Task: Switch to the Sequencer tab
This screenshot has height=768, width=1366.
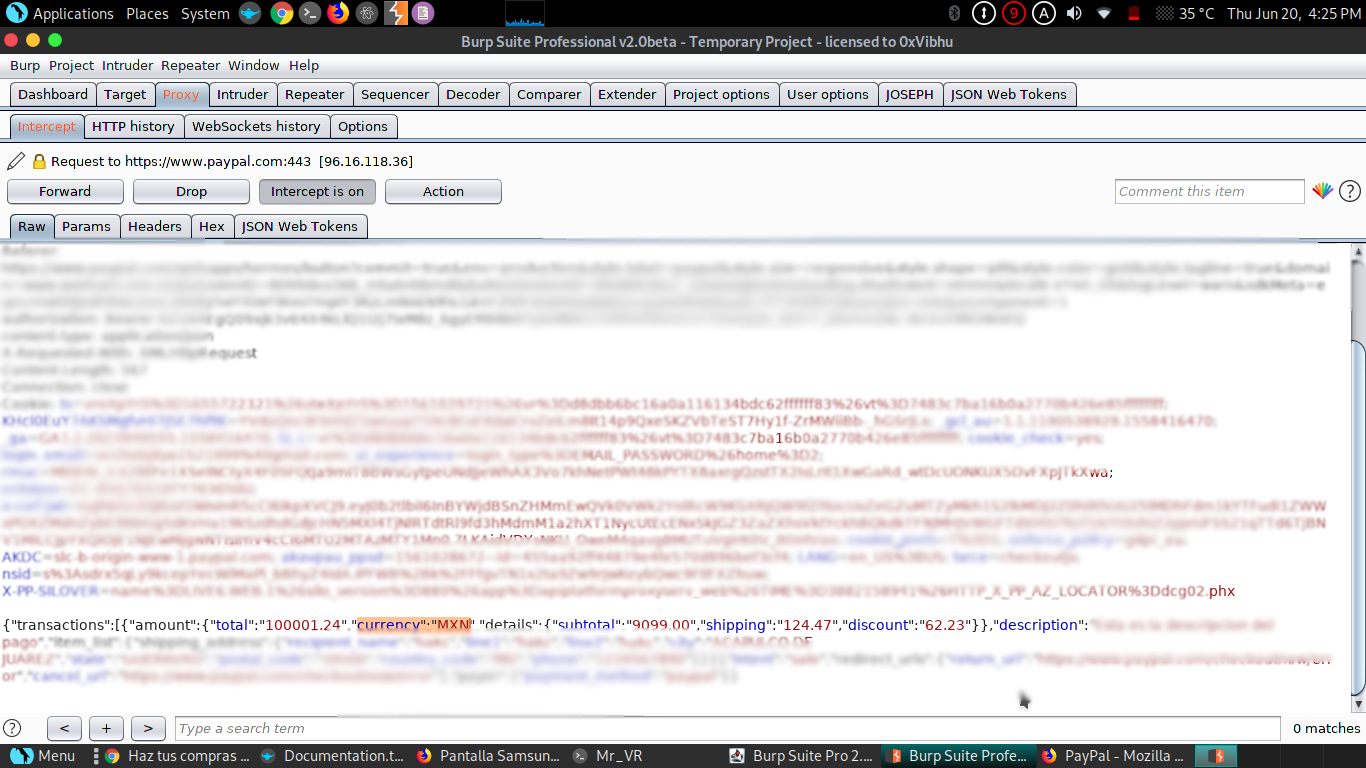Action: pyautogui.click(x=395, y=94)
